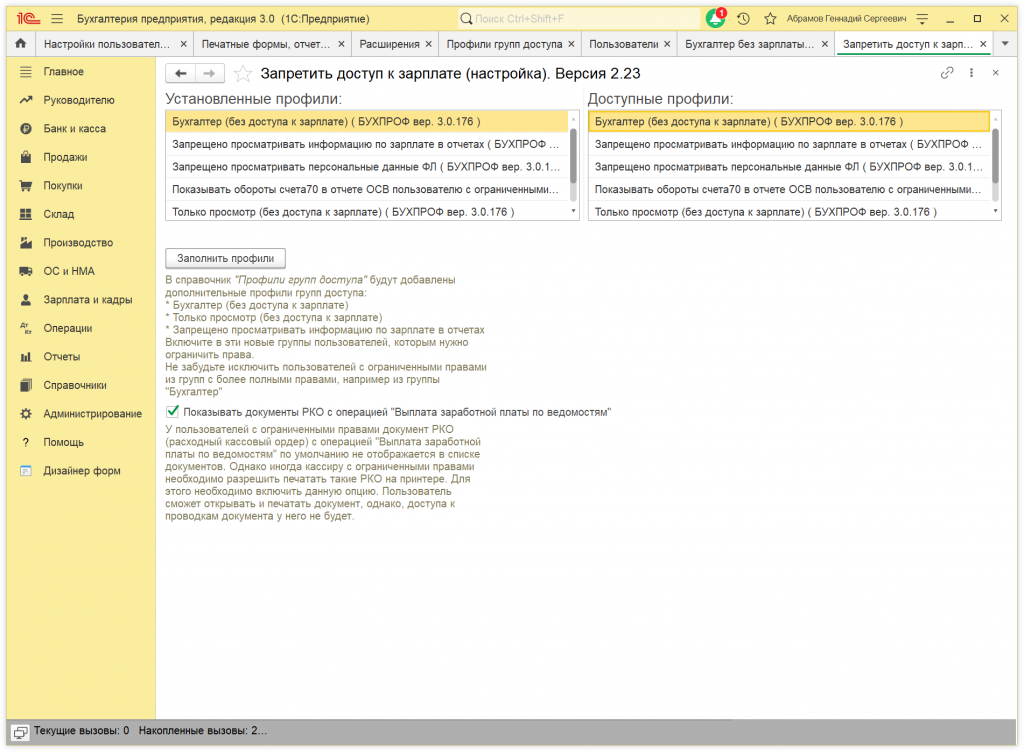Switch to Расширения tab
Image resolution: width=1024 pixels, height=752 pixels.
pos(389,44)
